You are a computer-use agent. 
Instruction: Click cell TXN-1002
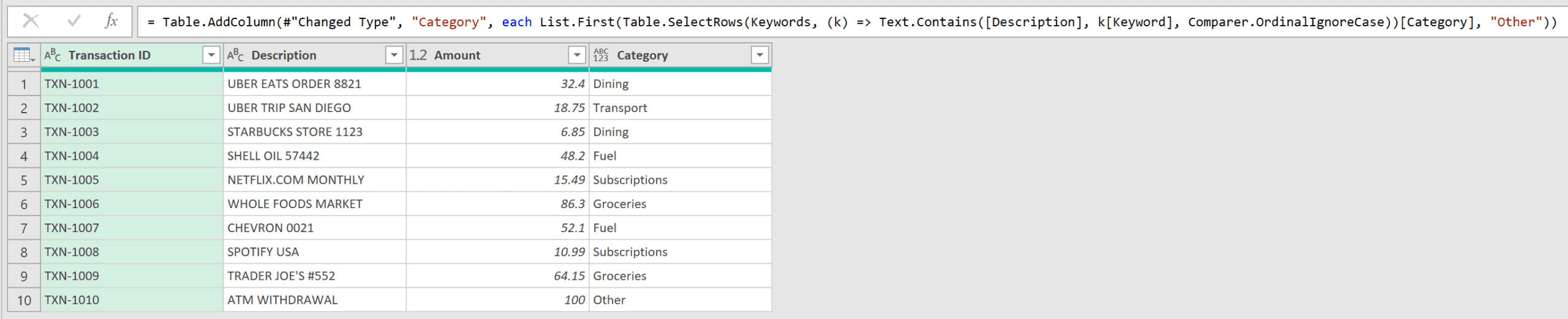[132, 108]
